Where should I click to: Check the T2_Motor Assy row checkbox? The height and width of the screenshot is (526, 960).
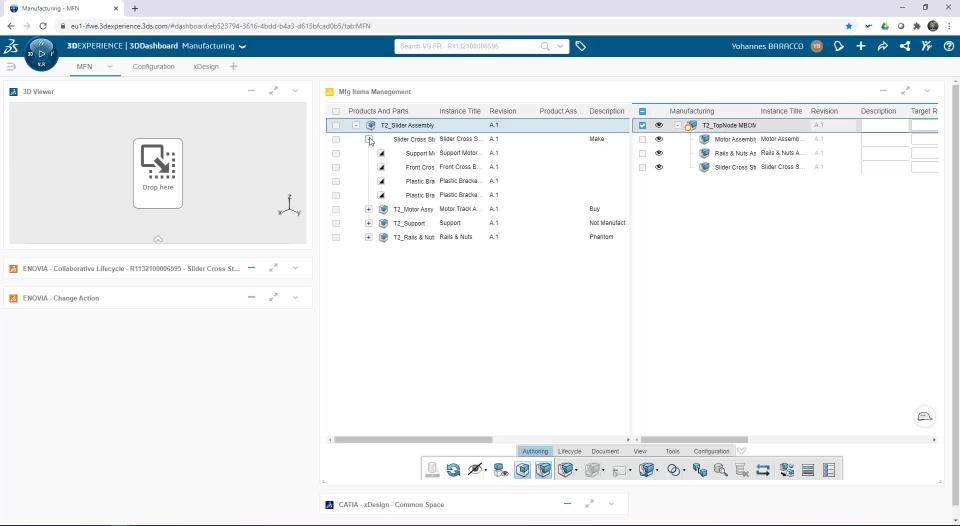336,209
